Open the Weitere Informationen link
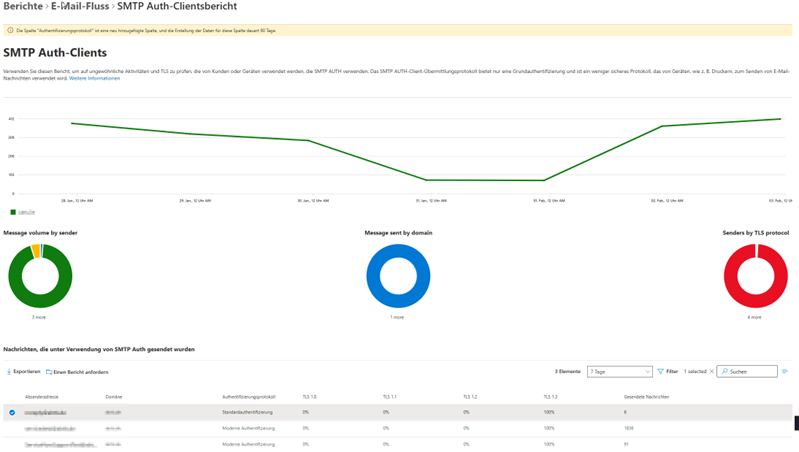This screenshot has width=799, height=452. click(x=94, y=78)
